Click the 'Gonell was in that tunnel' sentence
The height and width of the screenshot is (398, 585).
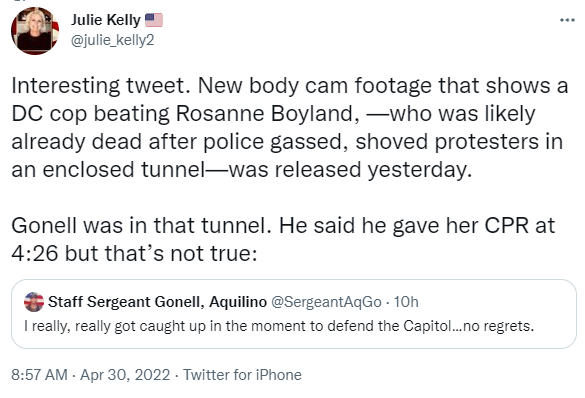(141, 226)
